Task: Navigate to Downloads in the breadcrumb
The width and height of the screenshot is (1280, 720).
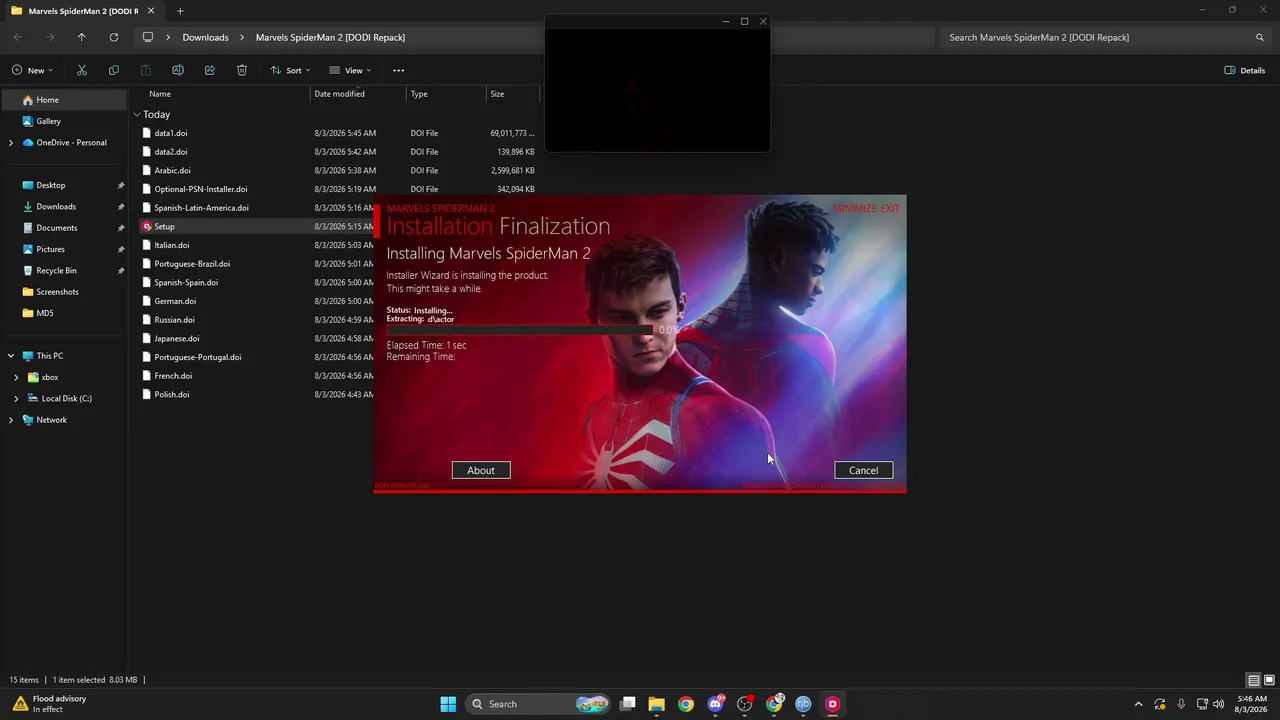Action: [x=205, y=37]
